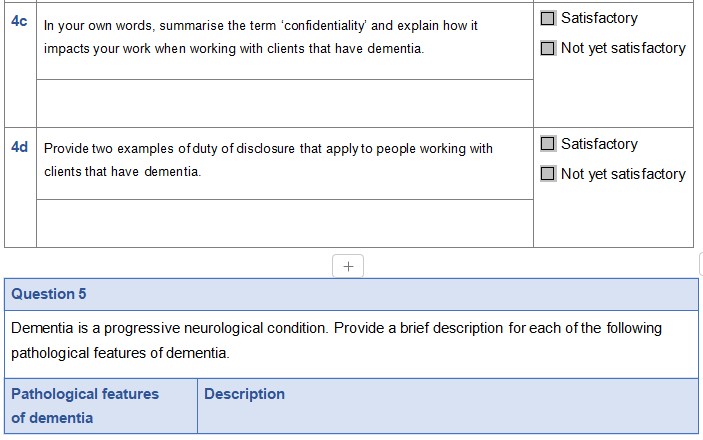Viewport: 703px width, 440px height.
Task: Click the empty answer cell under 4c
Action: 284,101
